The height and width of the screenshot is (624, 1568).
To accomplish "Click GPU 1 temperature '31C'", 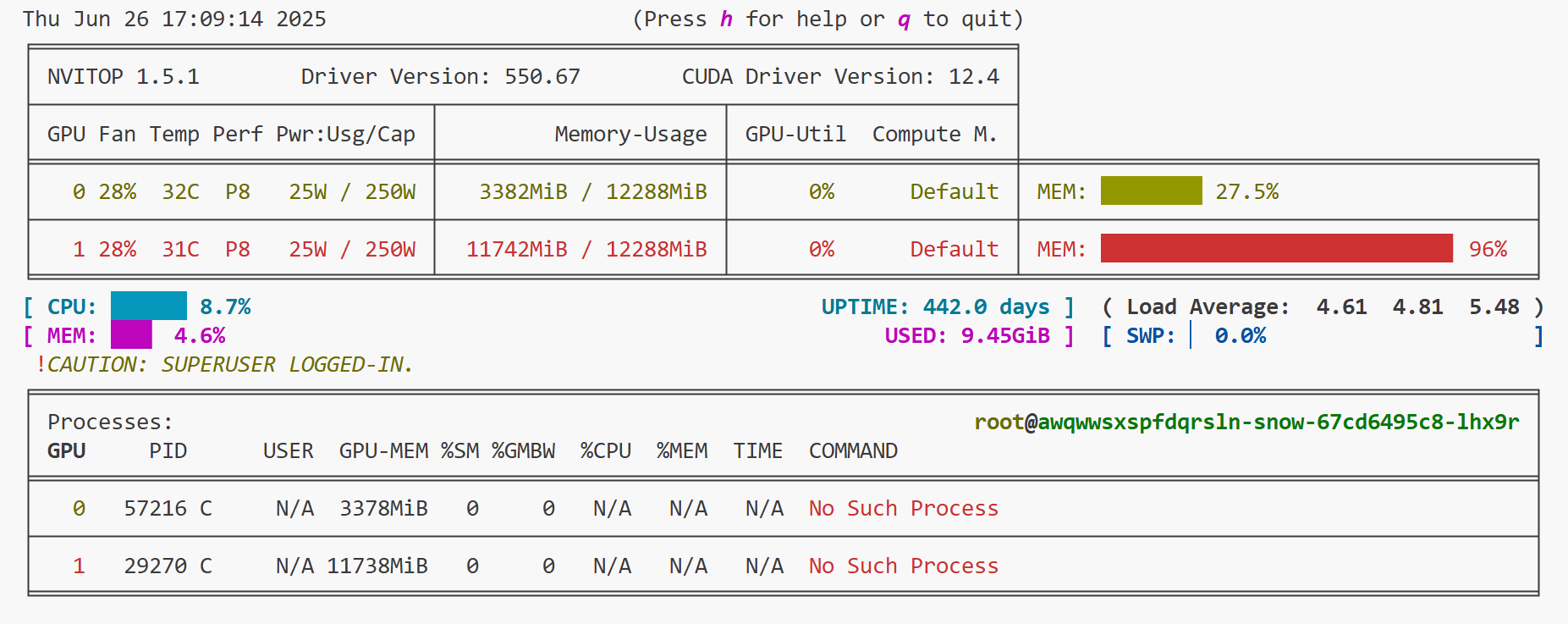I will (180, 249).
